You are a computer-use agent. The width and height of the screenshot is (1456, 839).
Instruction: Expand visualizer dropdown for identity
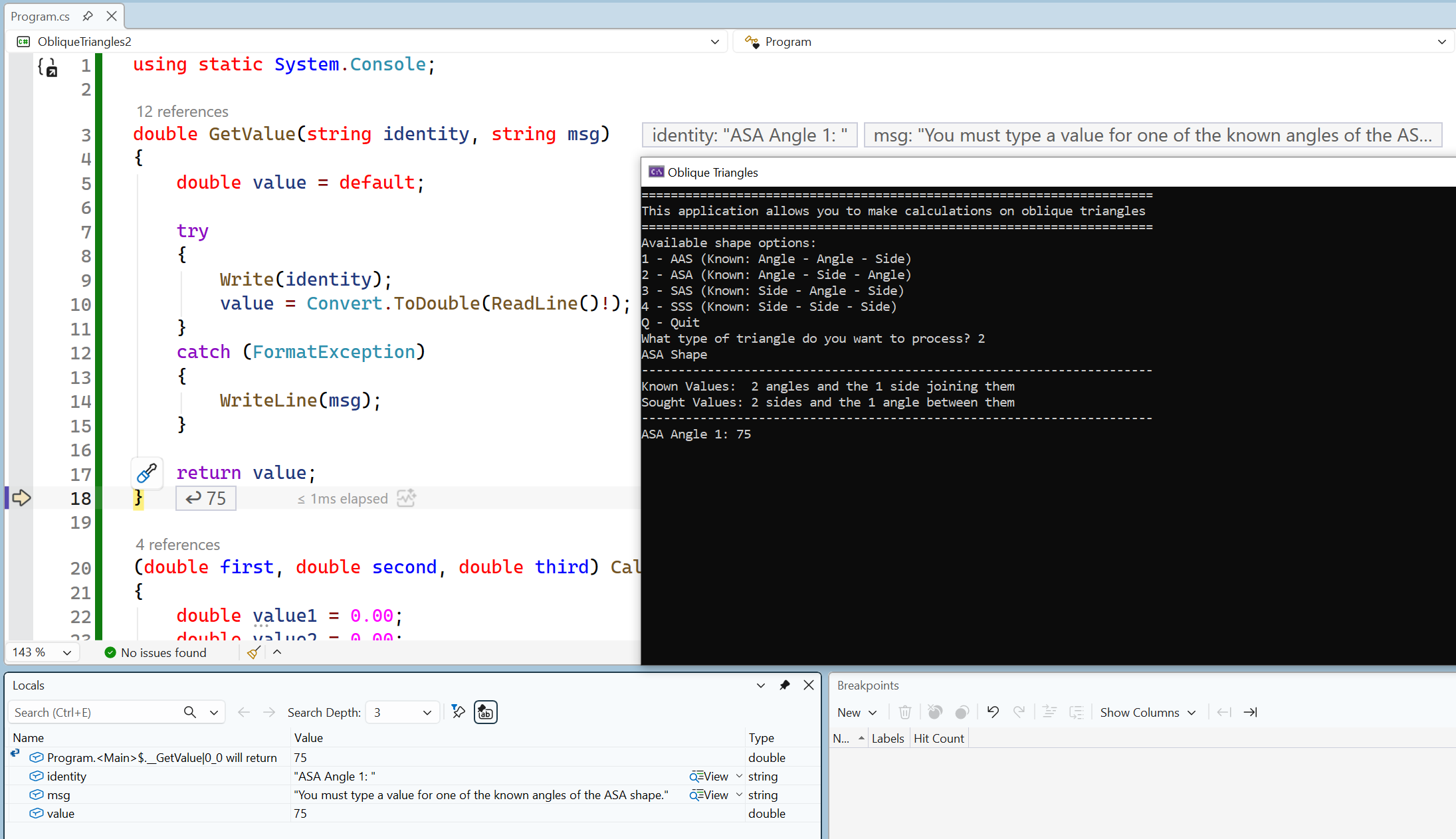(x=739, y=776)
